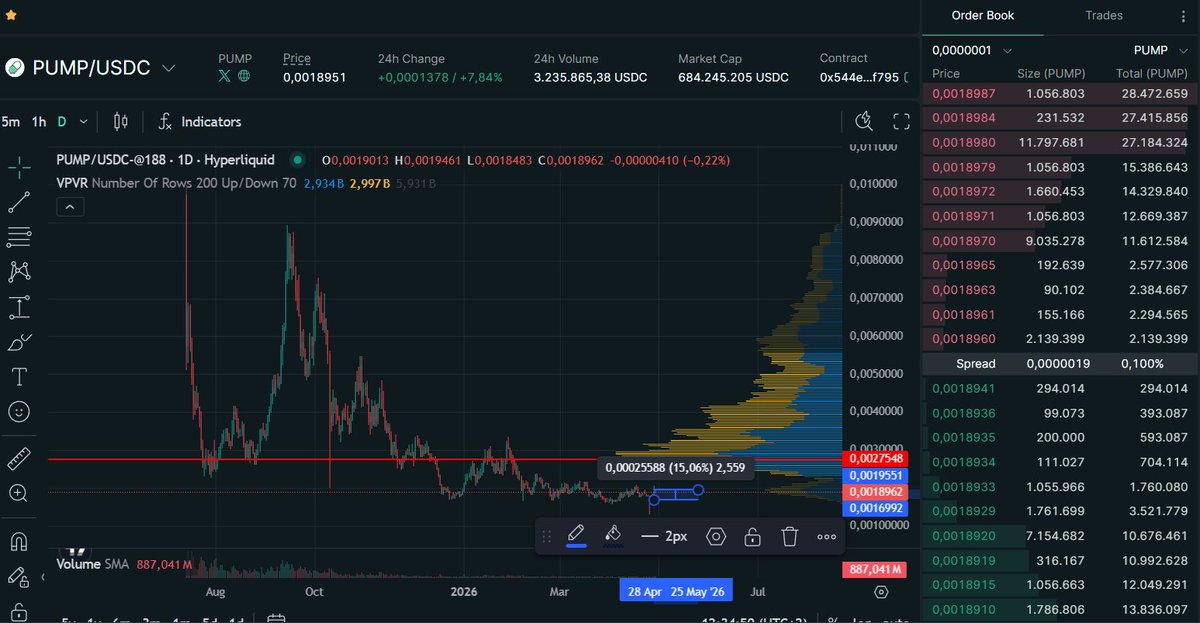Viewport: 1200px width, 623px height.
Task: Grab the floating toolbar drag handle
Action: point(546,537)
